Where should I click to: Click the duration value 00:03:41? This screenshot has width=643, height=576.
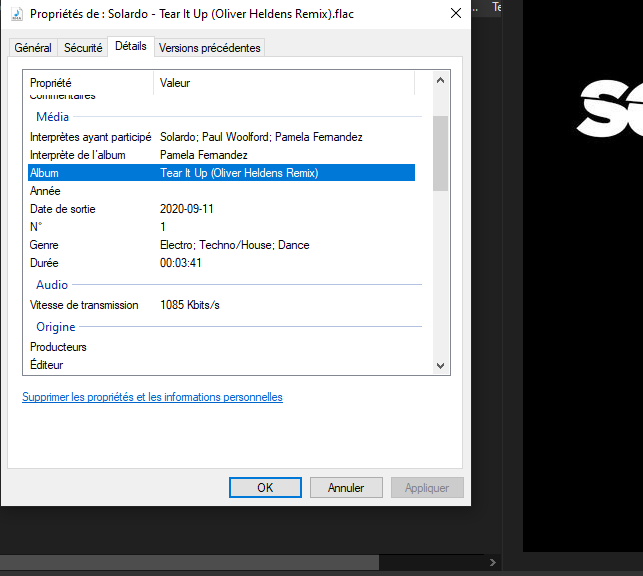click(181, 263)
